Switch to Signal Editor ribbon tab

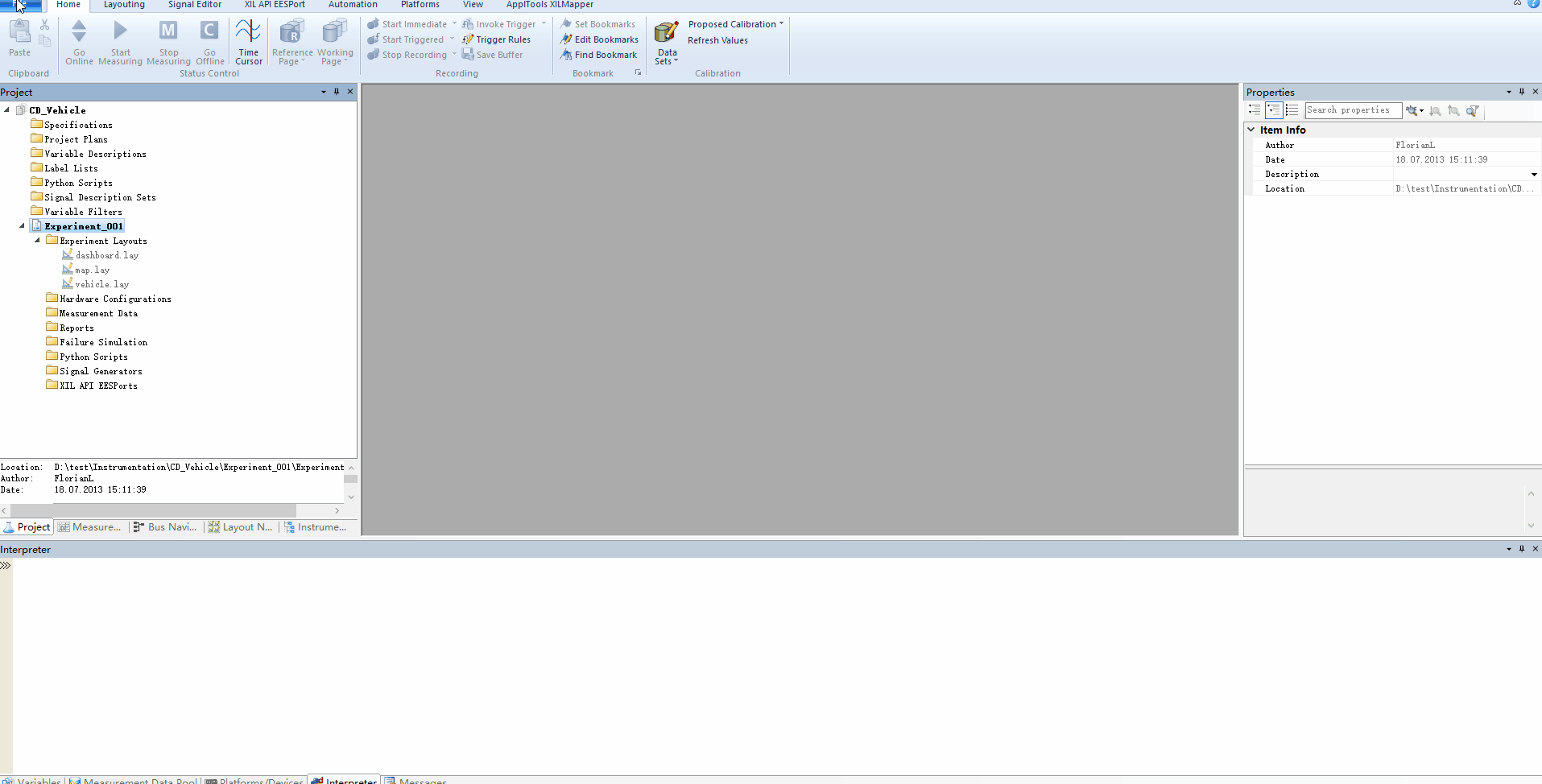click(x=195, y=5)
